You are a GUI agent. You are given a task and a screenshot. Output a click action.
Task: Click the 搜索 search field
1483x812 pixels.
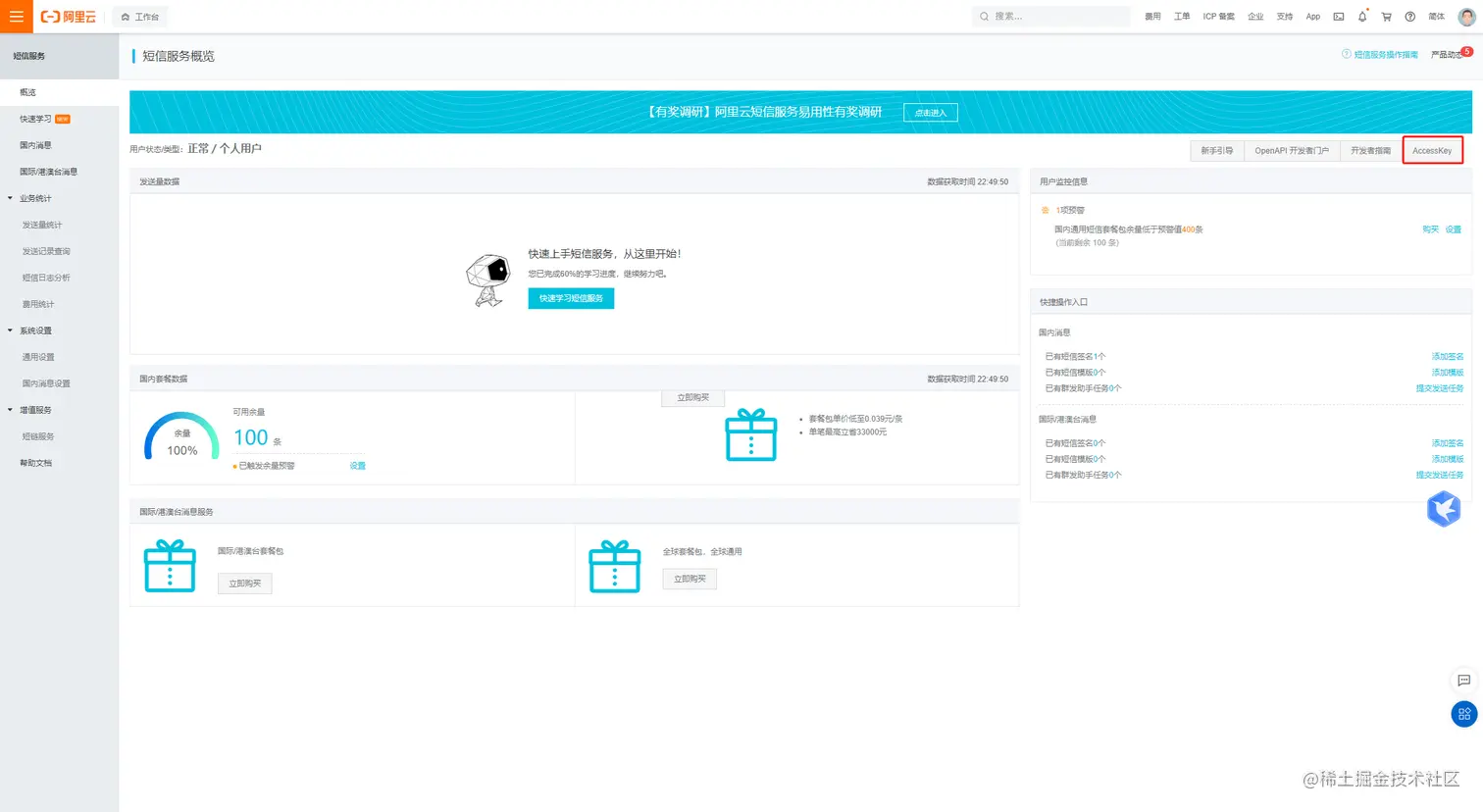pos(1051,17)
